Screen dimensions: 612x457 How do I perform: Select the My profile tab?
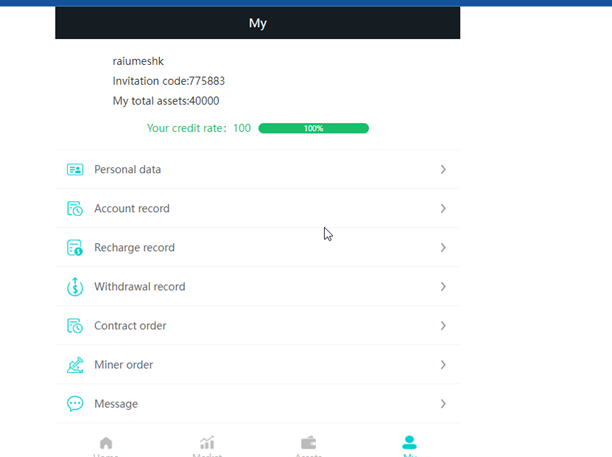pos(409,444)
